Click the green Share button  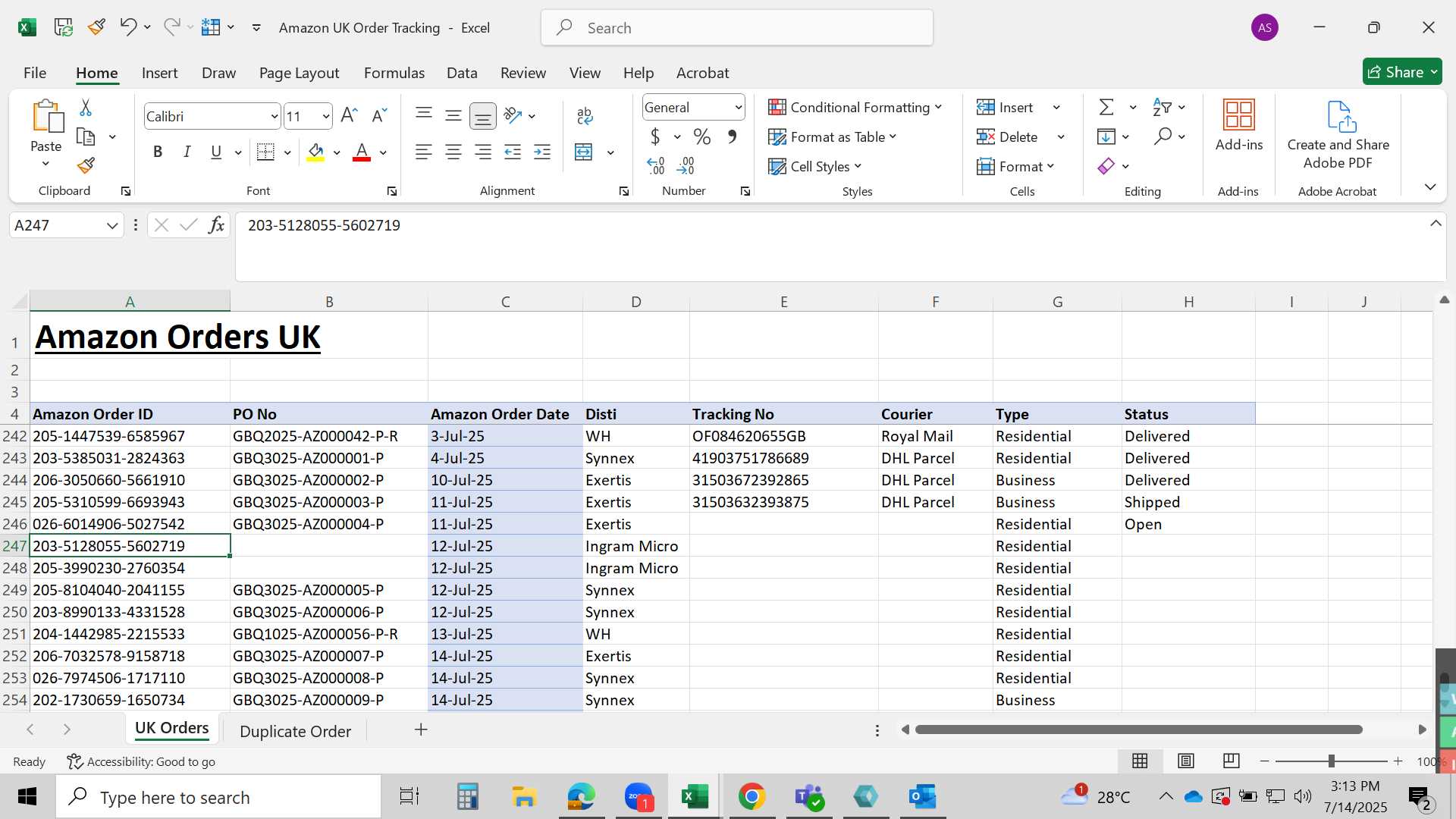[1402, 72]
